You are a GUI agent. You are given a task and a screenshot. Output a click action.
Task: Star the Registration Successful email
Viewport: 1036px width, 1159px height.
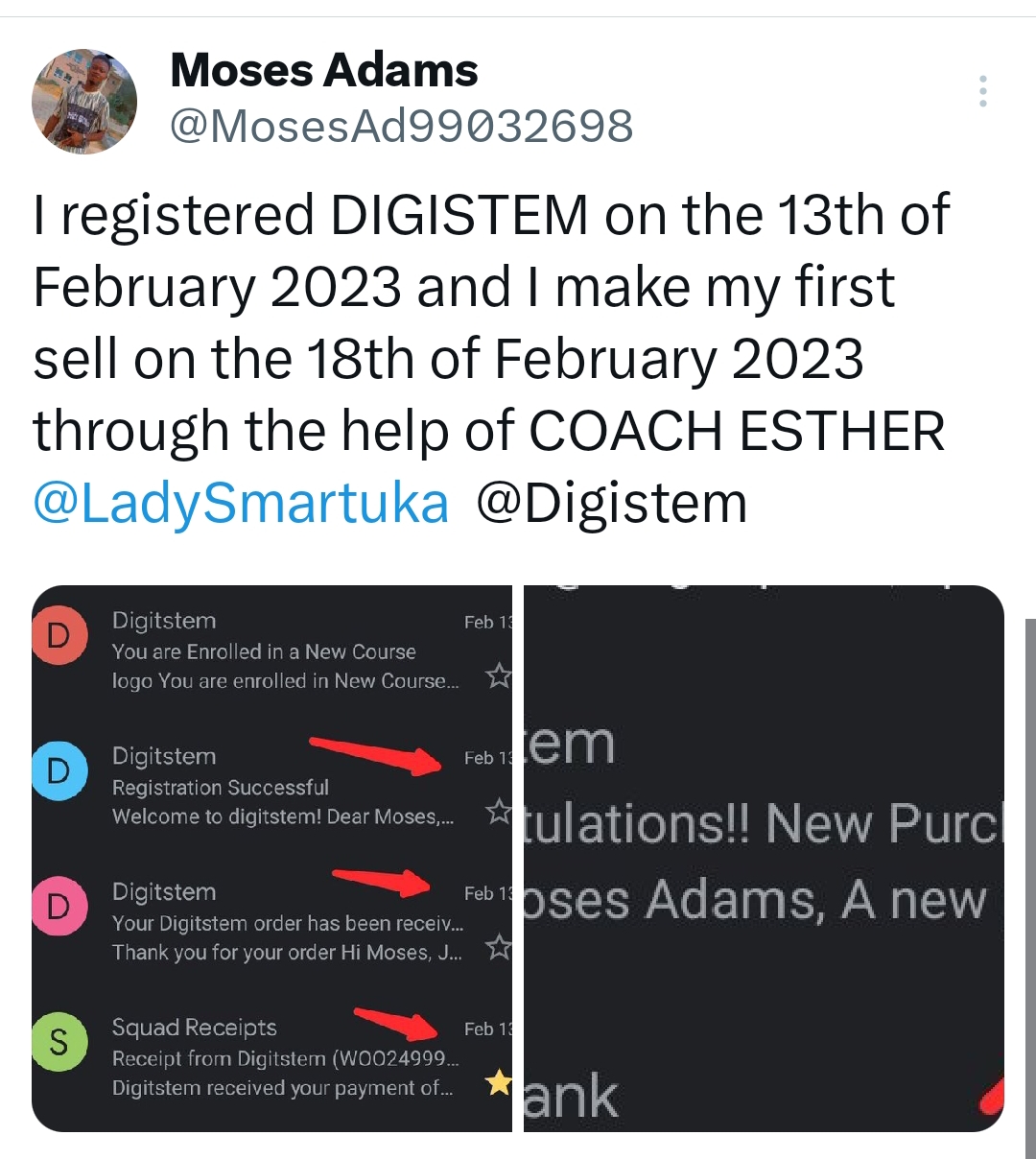pyautogui.click(x=499, y=812)
